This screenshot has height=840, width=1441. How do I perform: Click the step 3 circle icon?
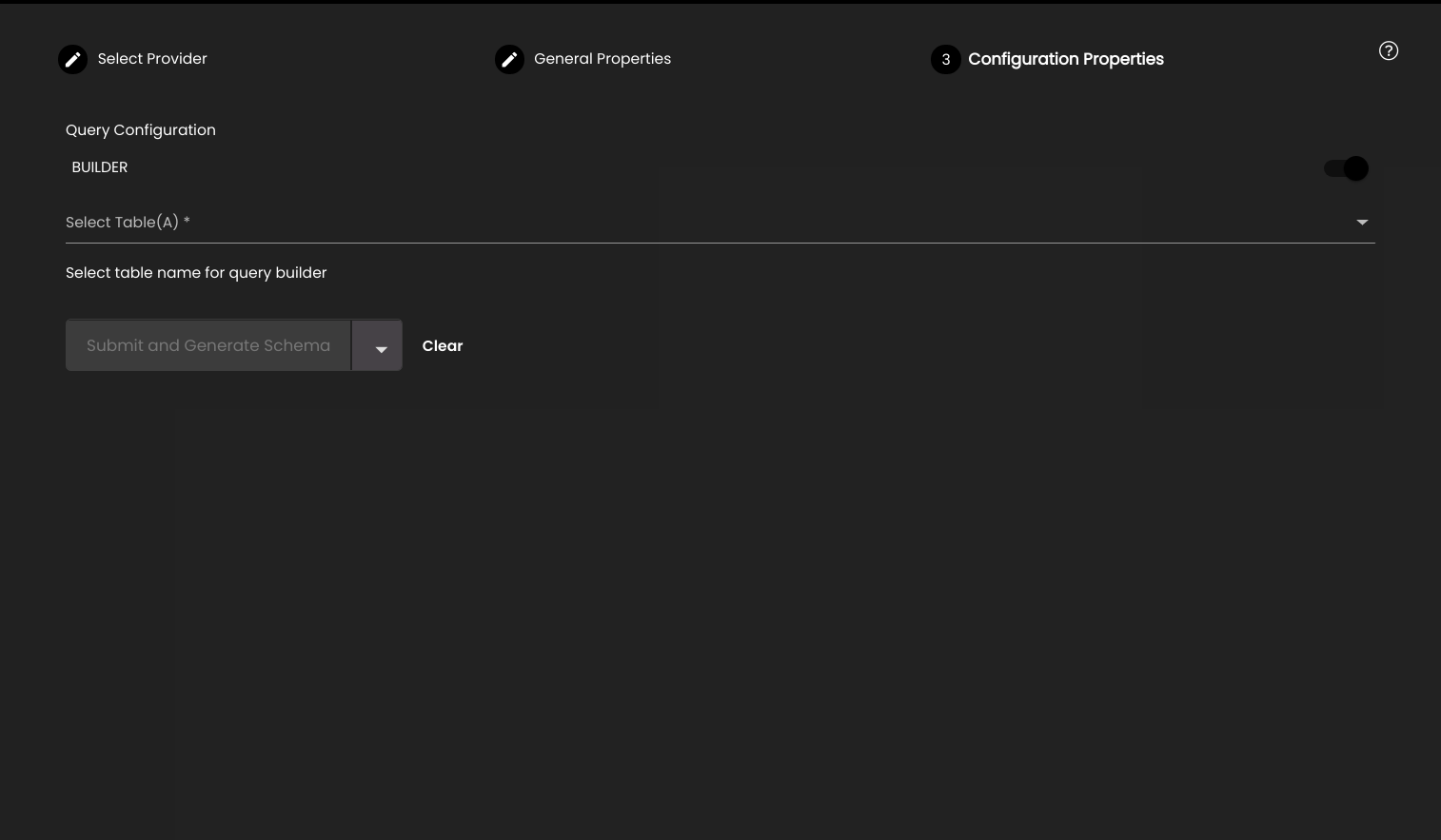click(x=945, y=59)
